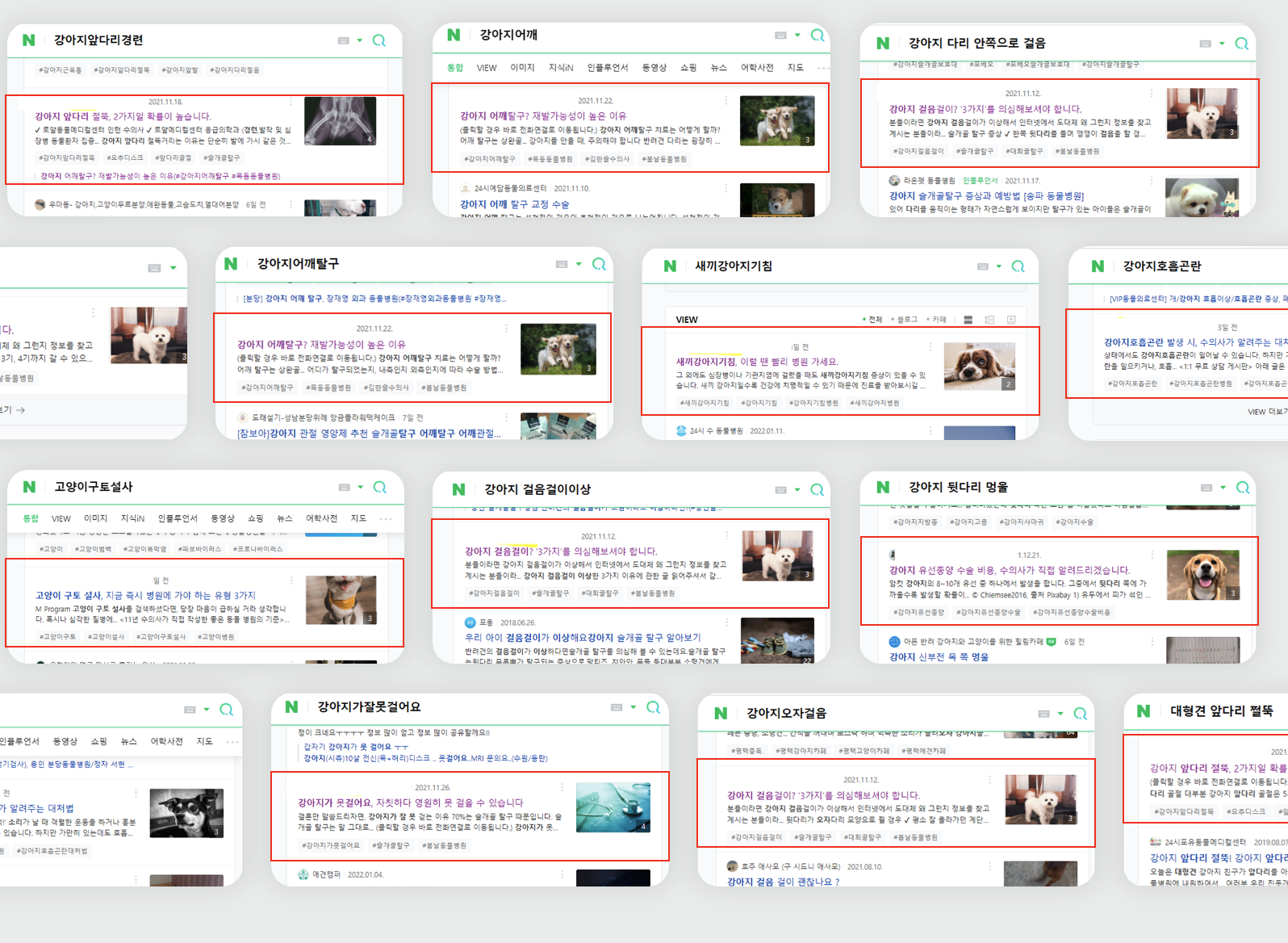Click the Naver logo in 대형견 앞다리 절뚝 card

1144,711
